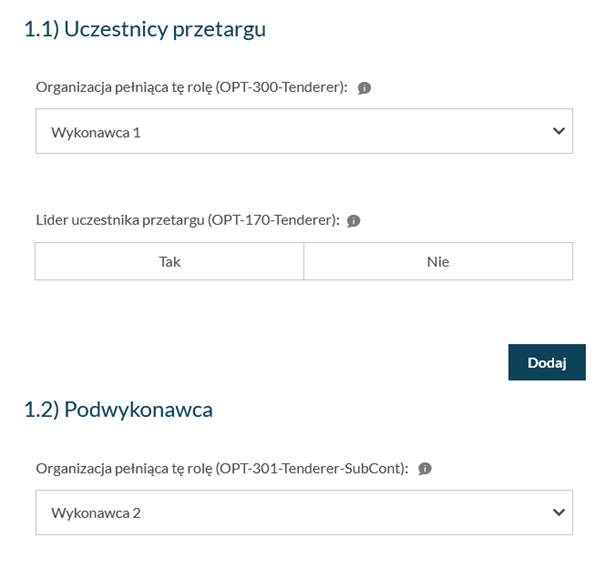Click the chevron arrow of Wykonawca 1 dropdown

558,131
